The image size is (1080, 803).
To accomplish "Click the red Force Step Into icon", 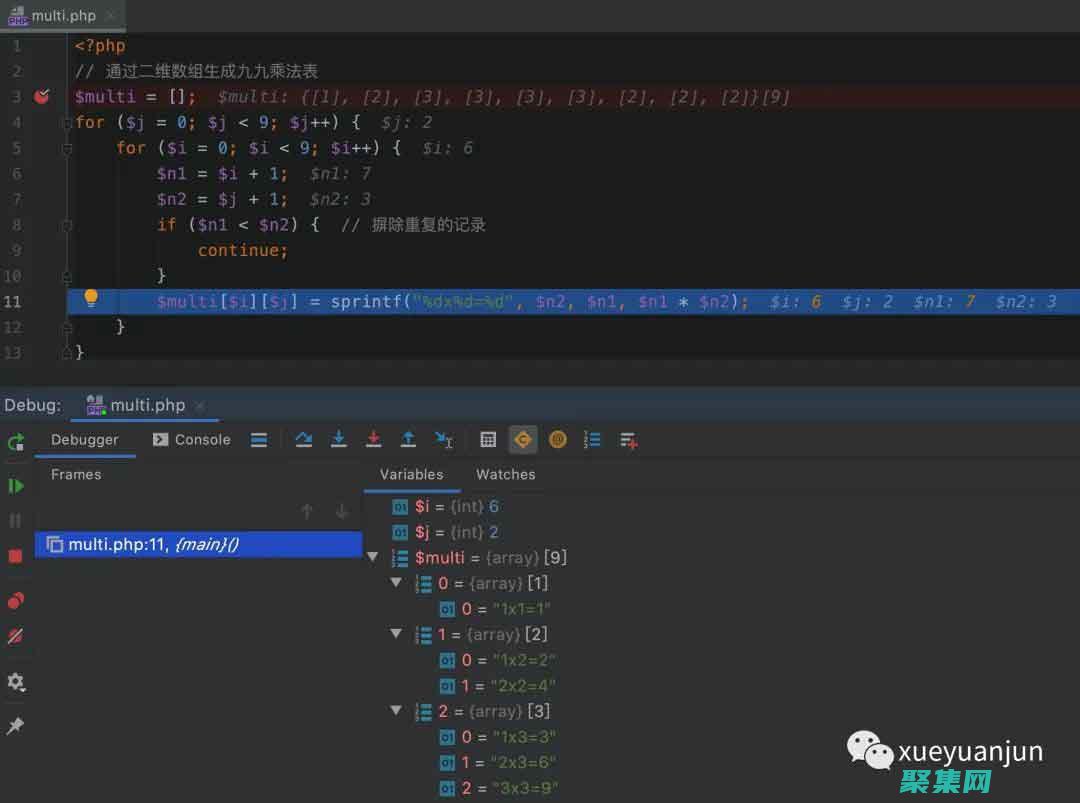I will click(373, 439).
